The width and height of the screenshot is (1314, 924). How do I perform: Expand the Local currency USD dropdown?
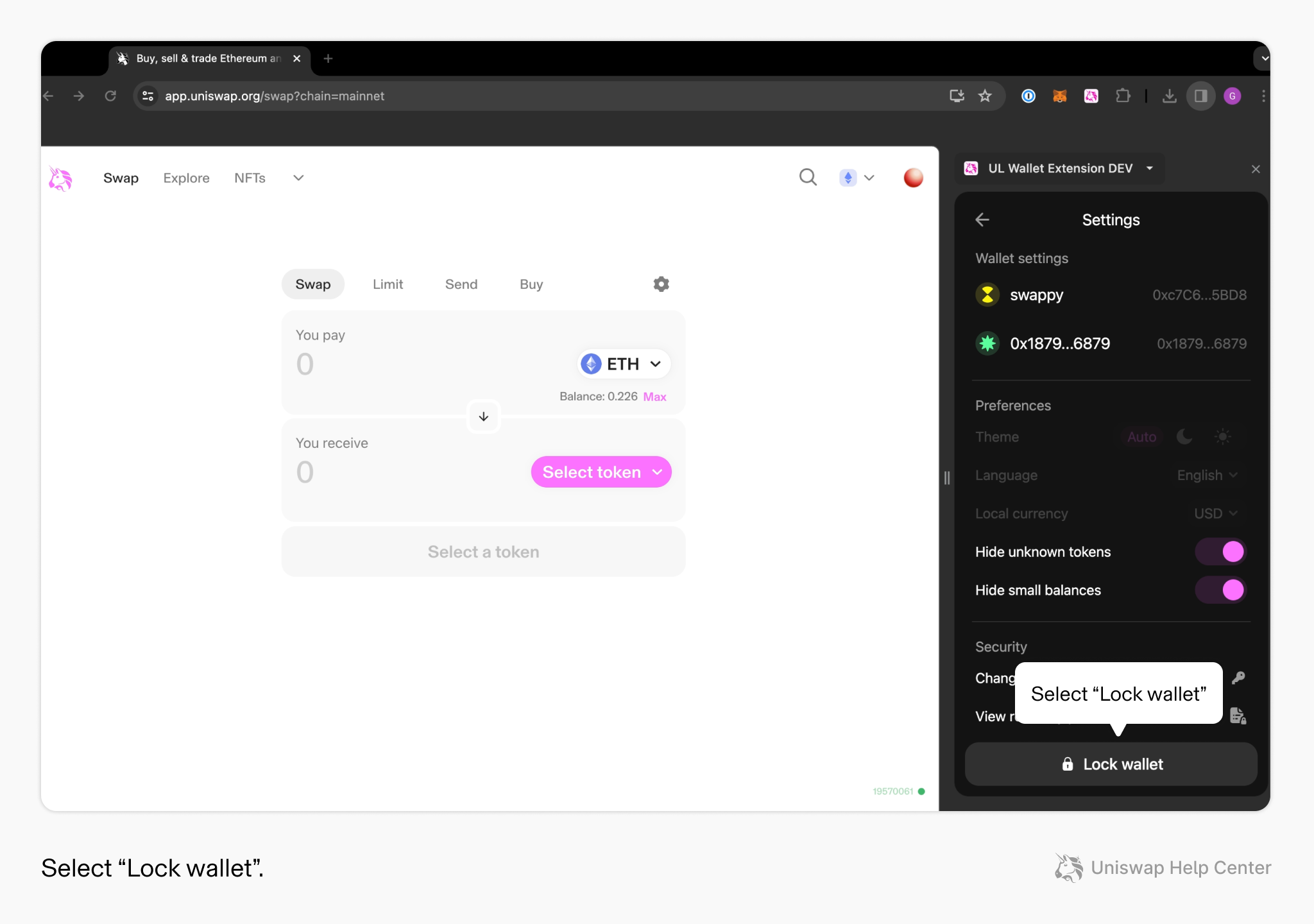[x=1215, y=513]
